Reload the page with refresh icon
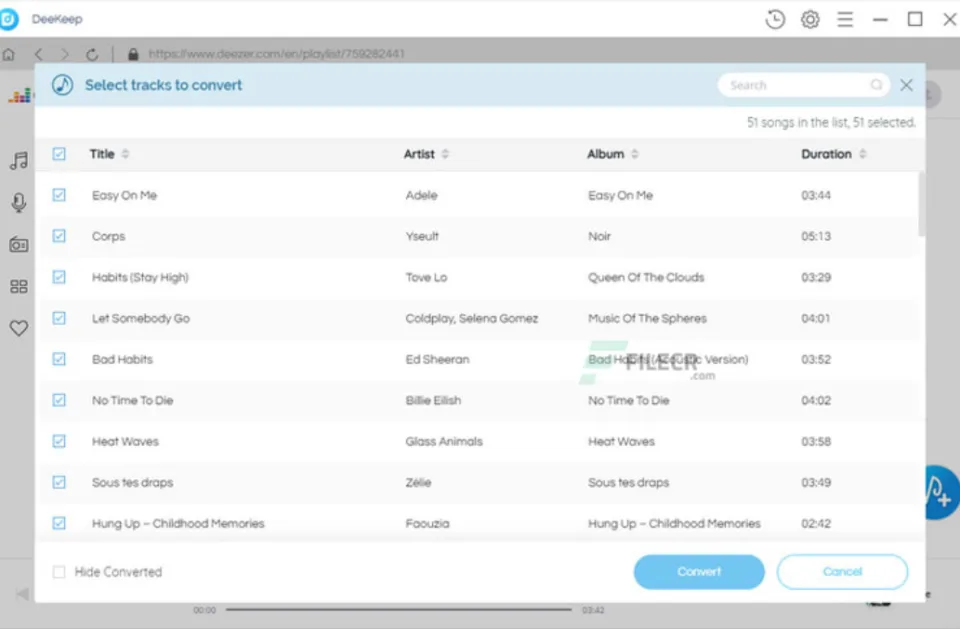Image resolution: width=960 pixels, height=629 pixels. point(92,55)
